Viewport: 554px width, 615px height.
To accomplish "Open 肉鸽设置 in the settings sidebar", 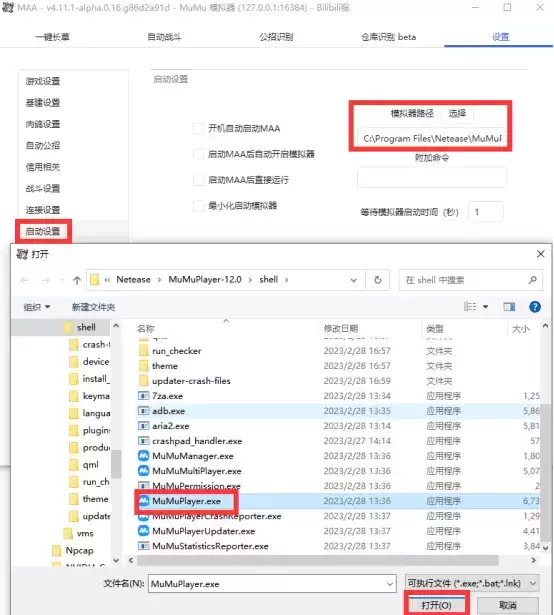I will click(x=43, y=124).
